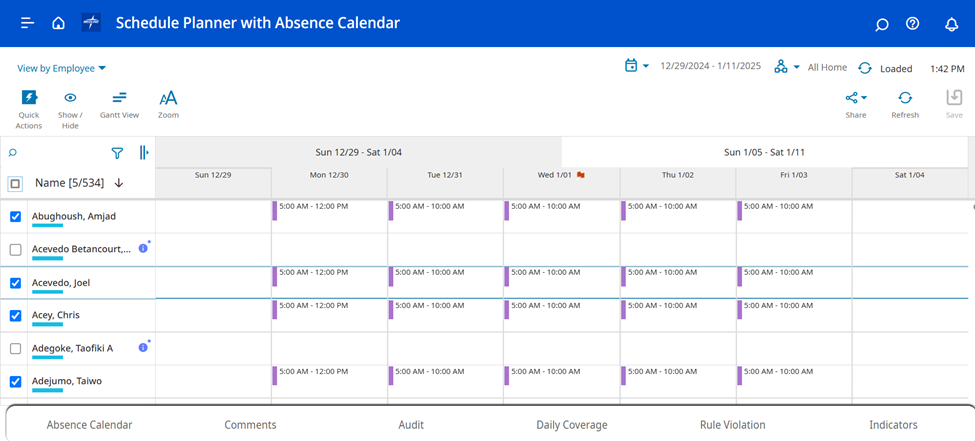
Task: Expand the View by Employee dropdown
Action: [x=62, y=68]
